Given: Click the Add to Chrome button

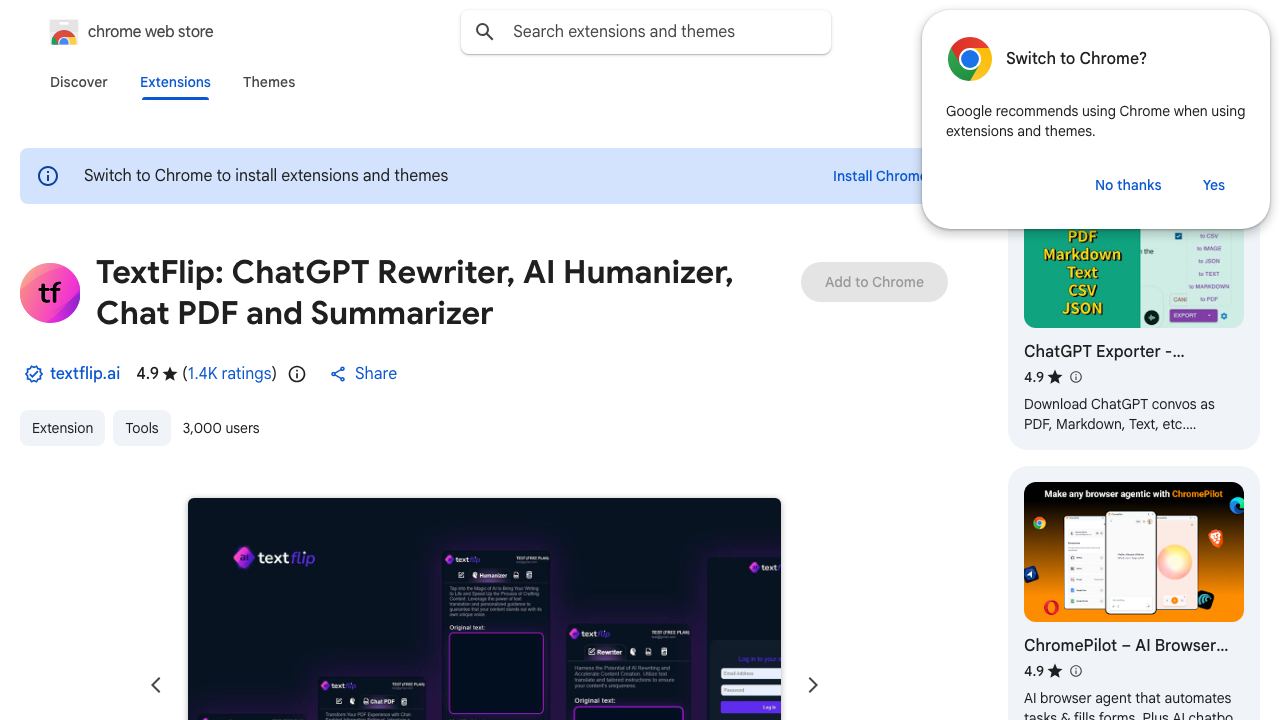Looking at the screenshot, I should (x=874, y=282).
